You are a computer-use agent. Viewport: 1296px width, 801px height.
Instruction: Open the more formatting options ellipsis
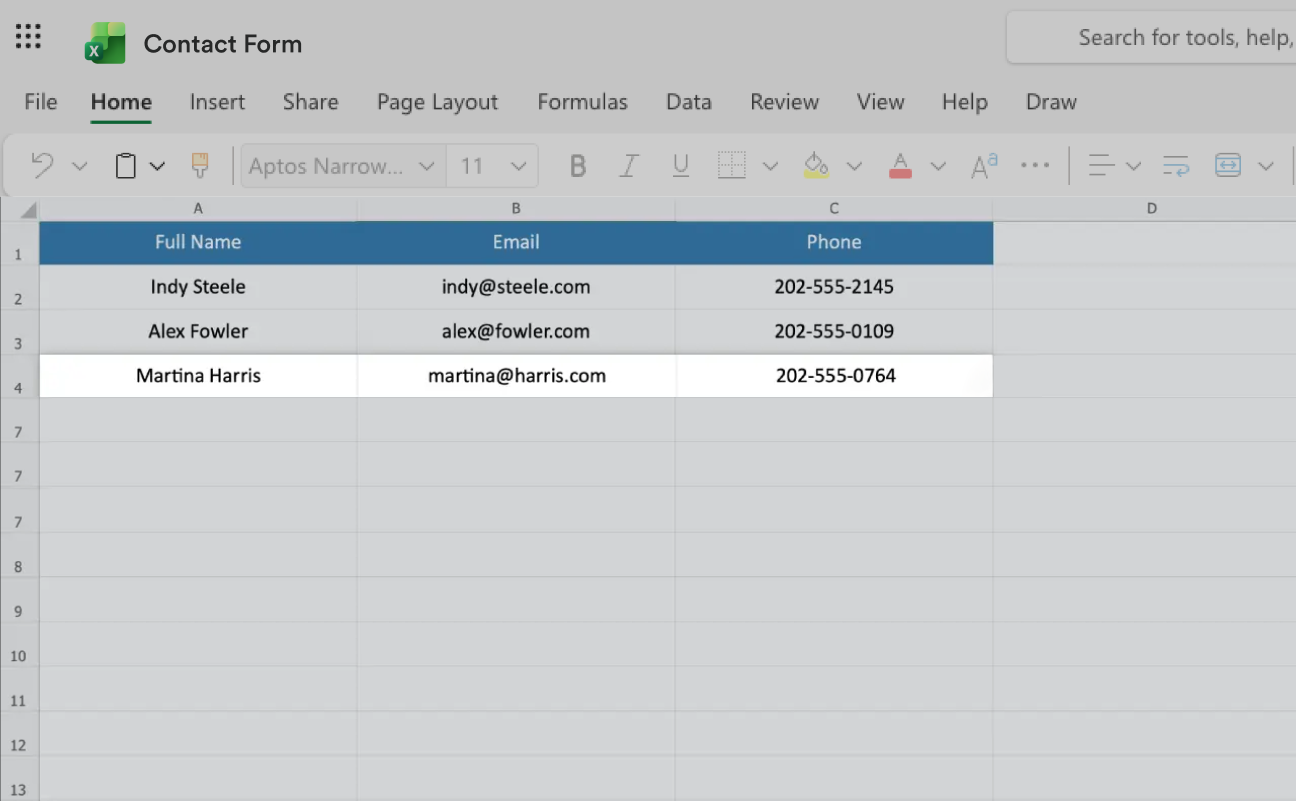tap(1035, 165)
